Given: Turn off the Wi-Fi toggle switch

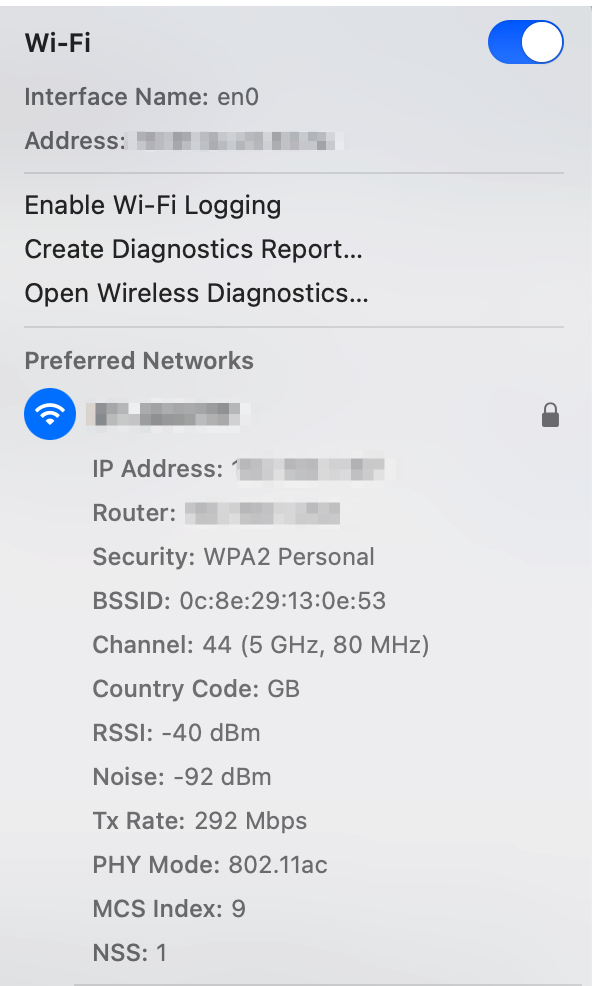Looking at the screenshot, I should tap(525, 42).
